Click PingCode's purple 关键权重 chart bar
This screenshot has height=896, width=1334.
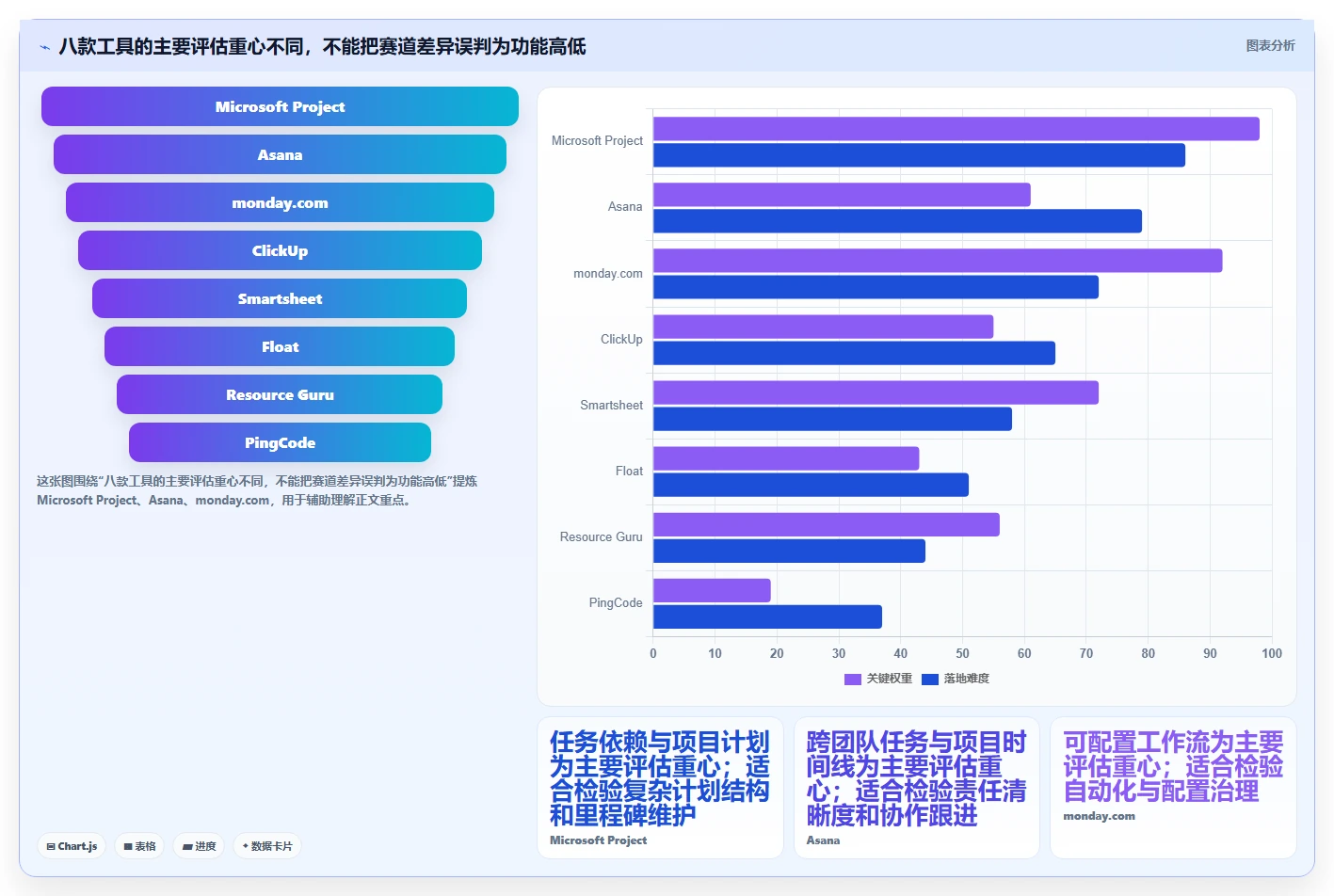(712, 590)
